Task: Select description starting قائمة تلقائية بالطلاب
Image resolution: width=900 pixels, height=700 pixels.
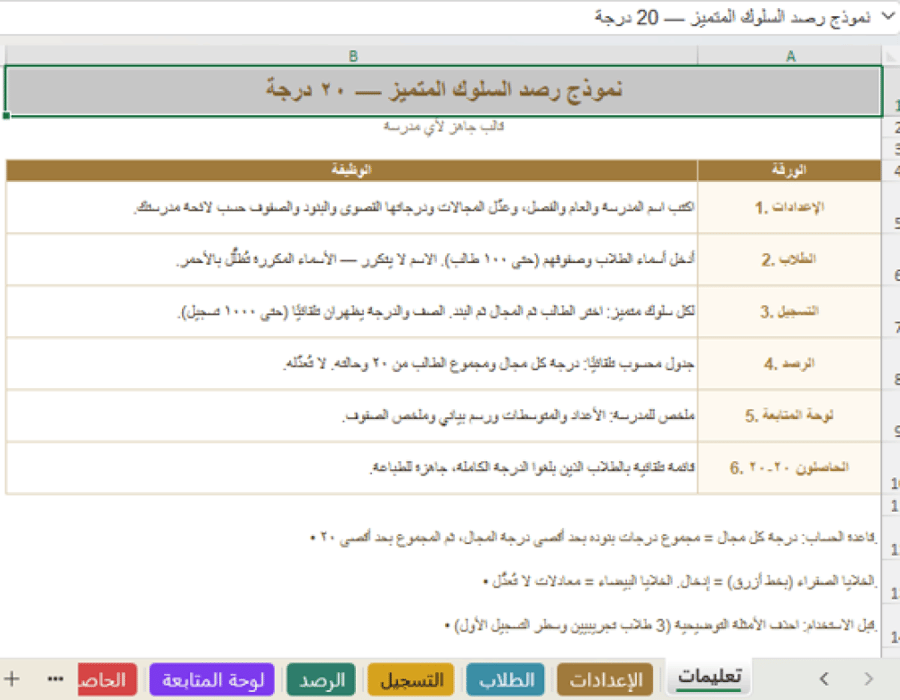Action: [352, 468]
